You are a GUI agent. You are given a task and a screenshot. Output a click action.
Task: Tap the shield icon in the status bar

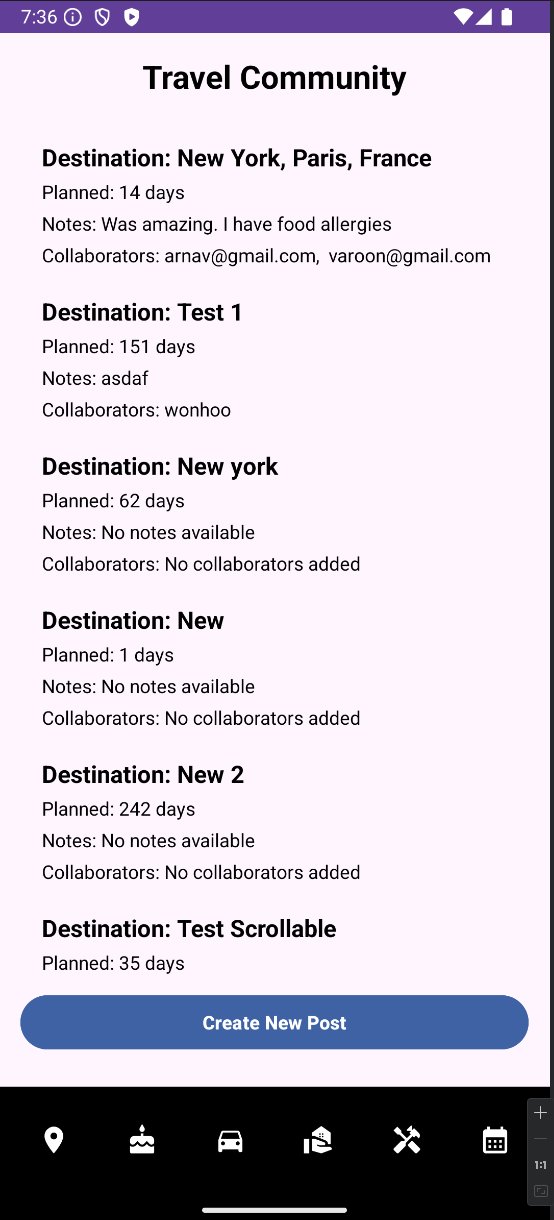coord(102,17)
